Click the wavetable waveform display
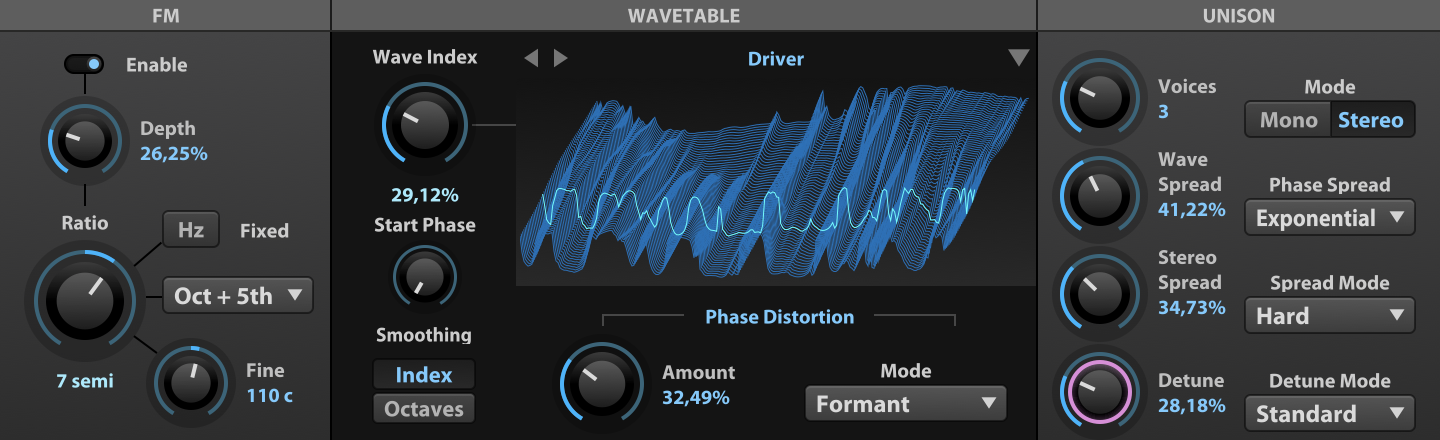1440x440 pixels. pos(776,186)
